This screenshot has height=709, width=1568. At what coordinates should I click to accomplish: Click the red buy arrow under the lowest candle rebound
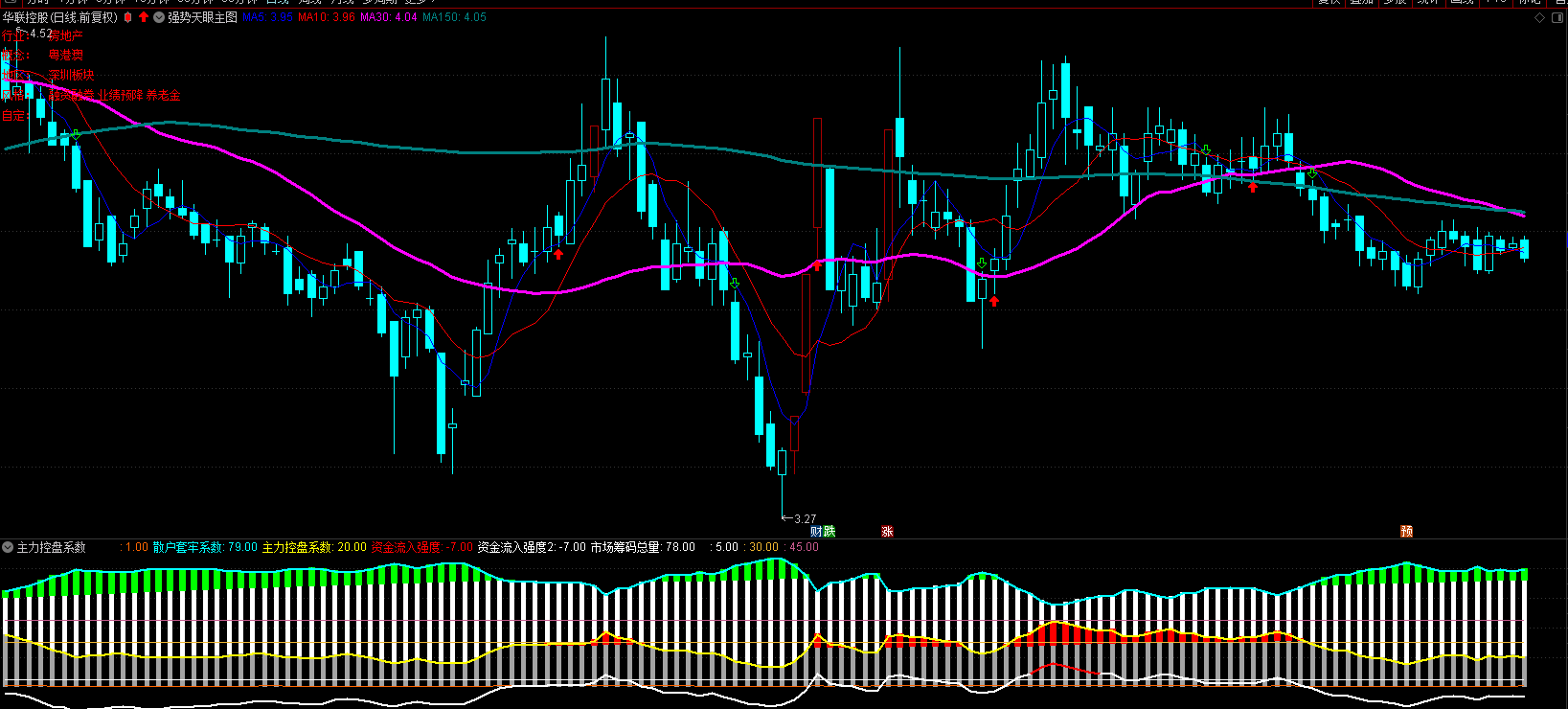[817, 265]
